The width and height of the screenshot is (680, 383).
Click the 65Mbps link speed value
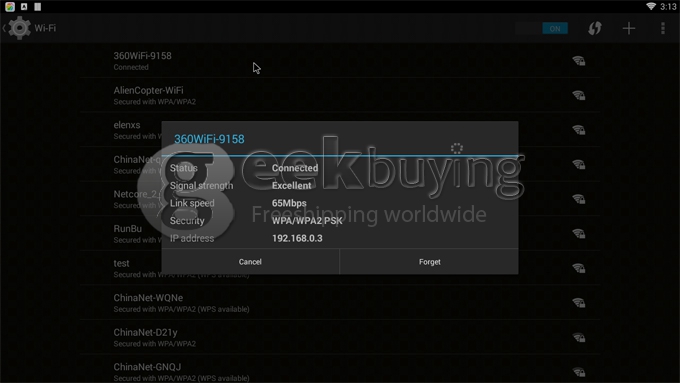point(289,203)
